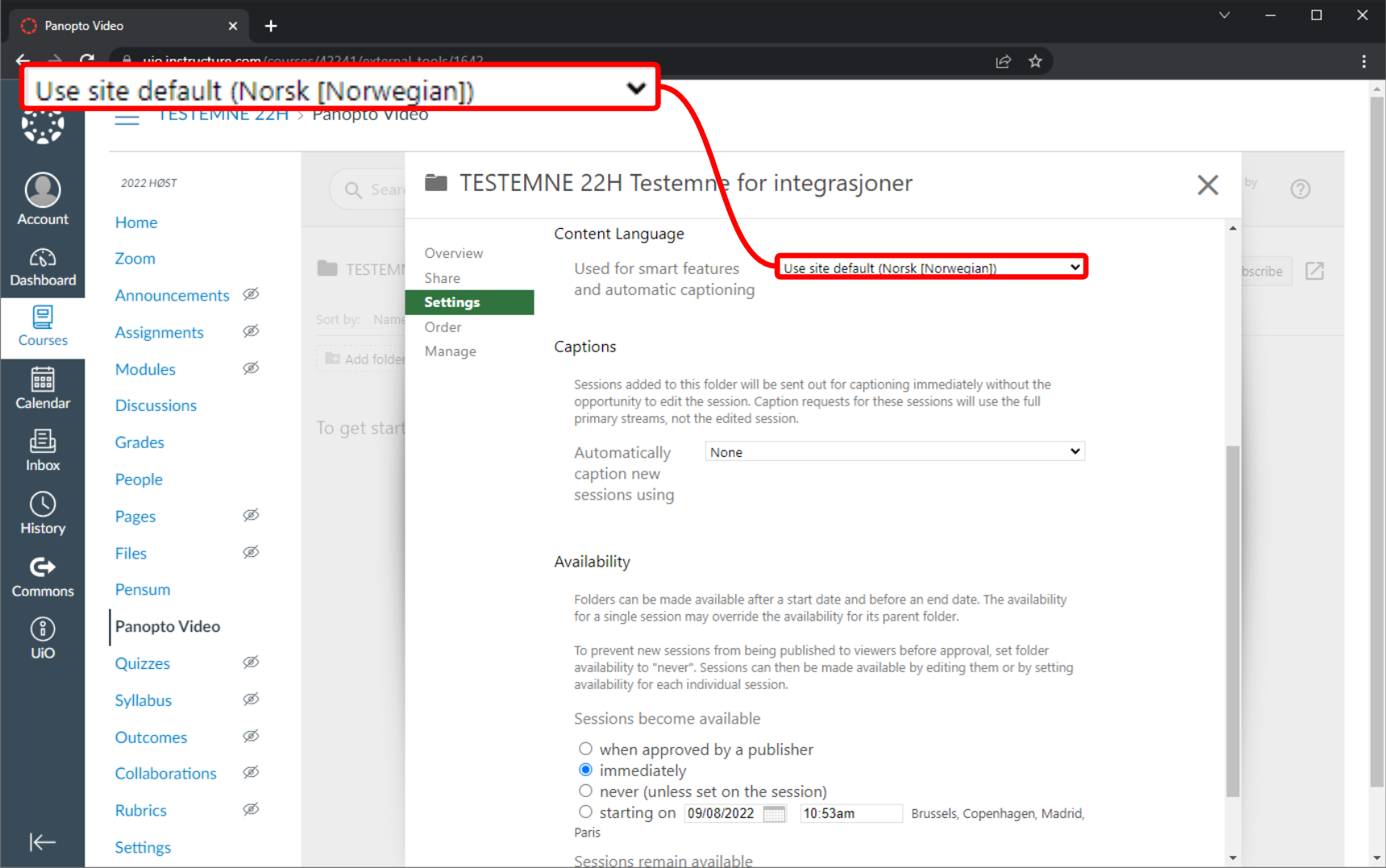The image size is (1386, 868).
Task: Click the dialog scrollbar down arrow
Action: pos(1232,858)
